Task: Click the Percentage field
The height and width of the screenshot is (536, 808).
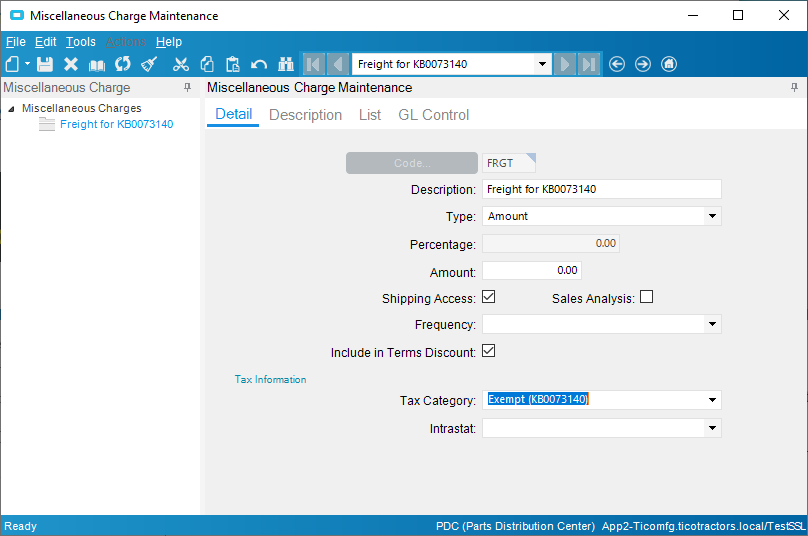Action: [x=550, y=243]
